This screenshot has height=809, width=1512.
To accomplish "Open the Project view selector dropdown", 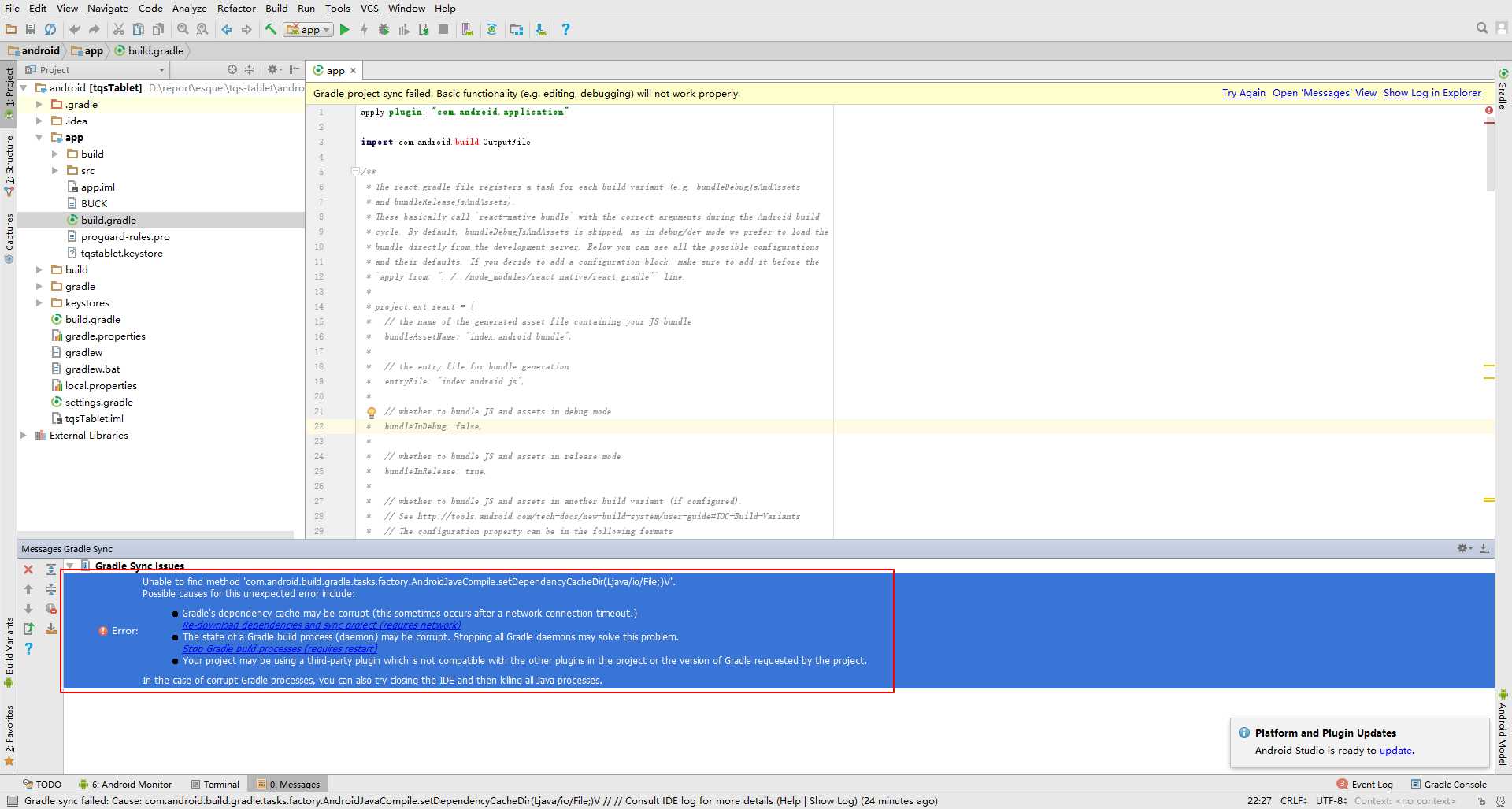I will 94,69.
